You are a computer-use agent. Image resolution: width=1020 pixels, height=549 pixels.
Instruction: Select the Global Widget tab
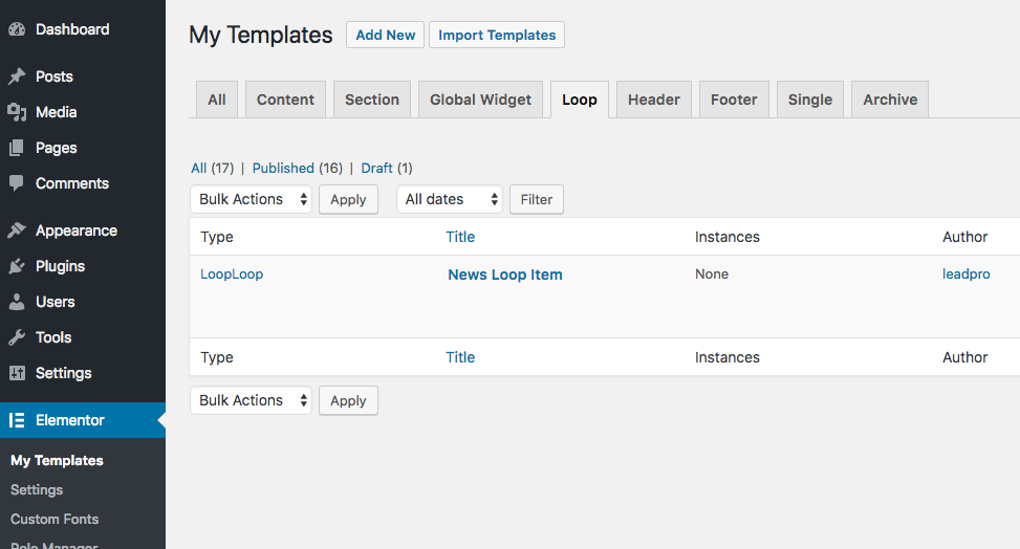481,100
